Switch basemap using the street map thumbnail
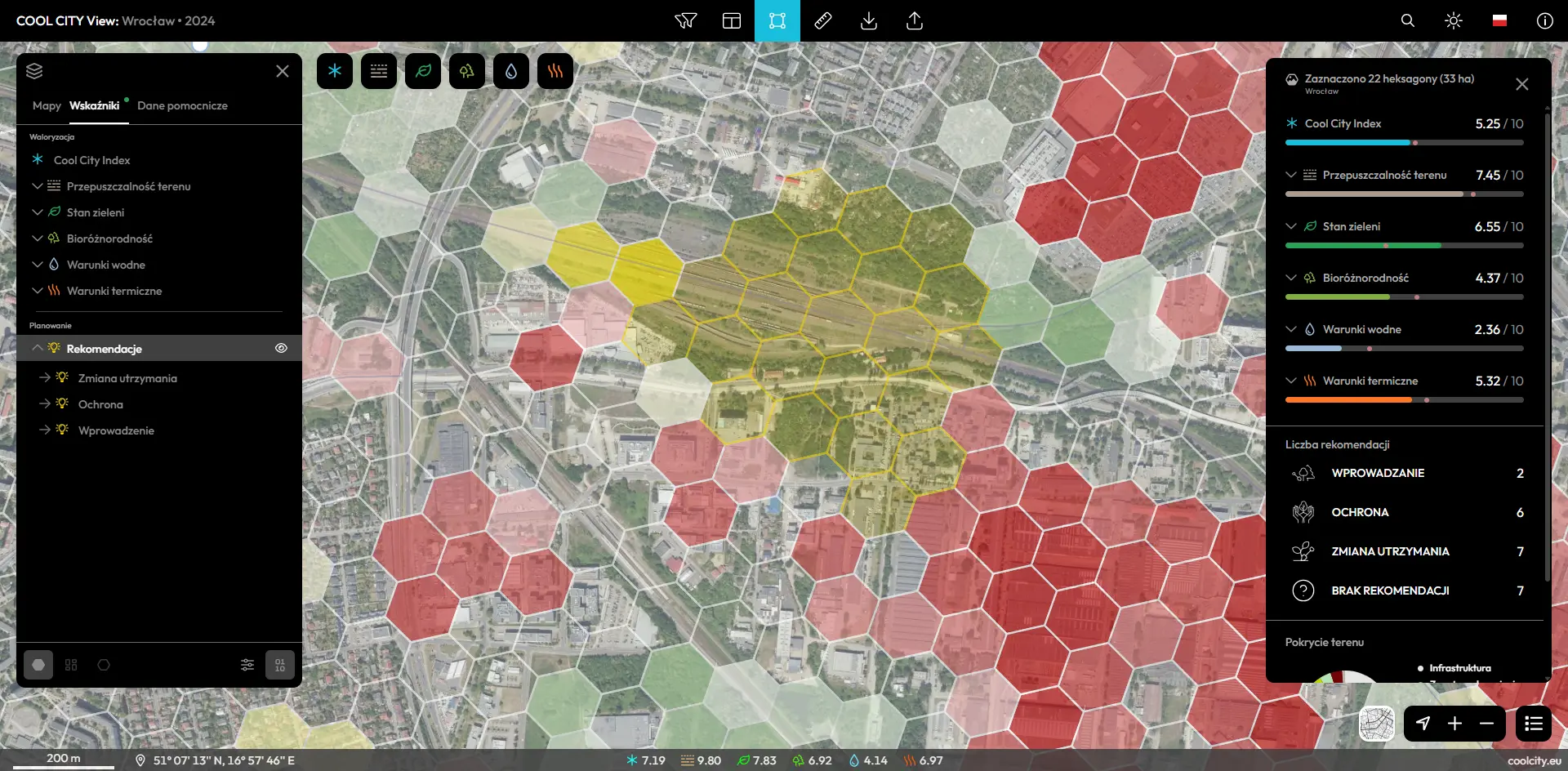Image resolution: width=1568 pixels, height=771 pixels. (x=1377, y=724)
